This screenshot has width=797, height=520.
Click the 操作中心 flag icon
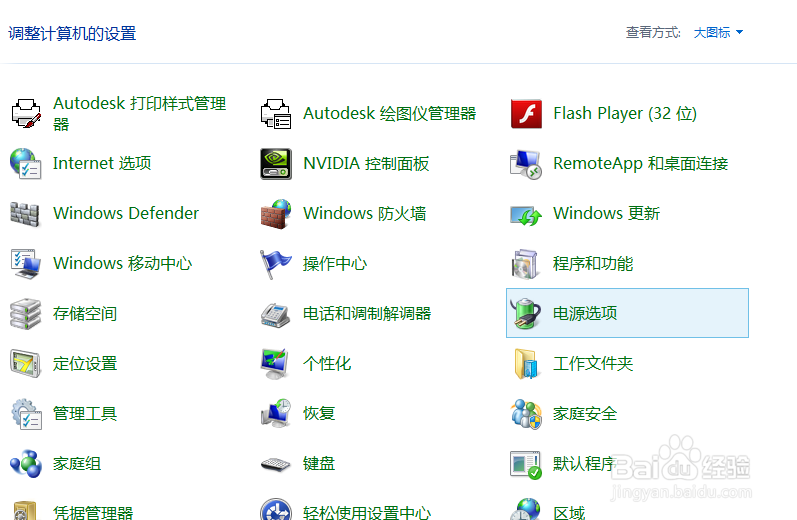tap(275, 264)
